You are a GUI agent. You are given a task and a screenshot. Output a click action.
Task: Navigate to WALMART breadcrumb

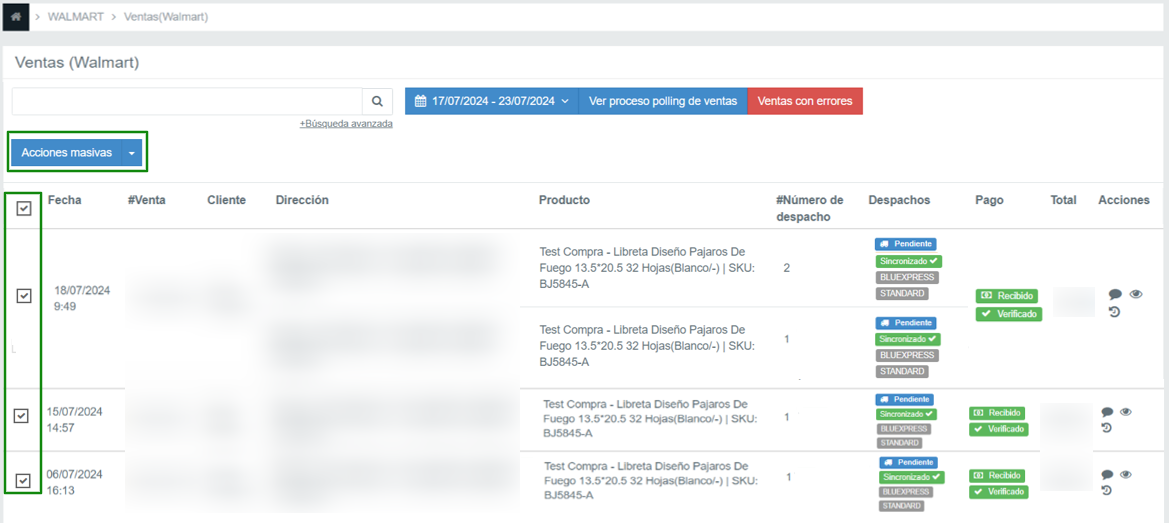click(75, 16)
